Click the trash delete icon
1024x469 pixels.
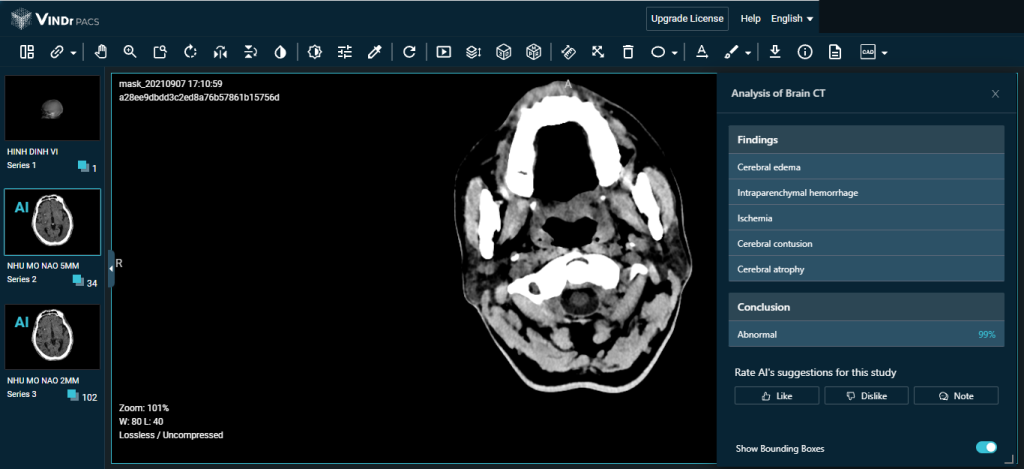[x=627, y=51]
